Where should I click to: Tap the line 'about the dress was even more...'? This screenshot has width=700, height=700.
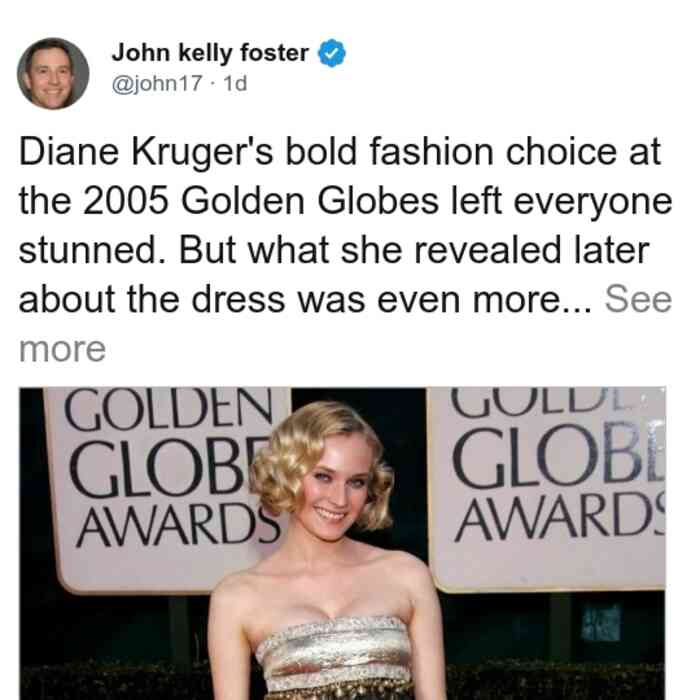(x=306, y=300)
